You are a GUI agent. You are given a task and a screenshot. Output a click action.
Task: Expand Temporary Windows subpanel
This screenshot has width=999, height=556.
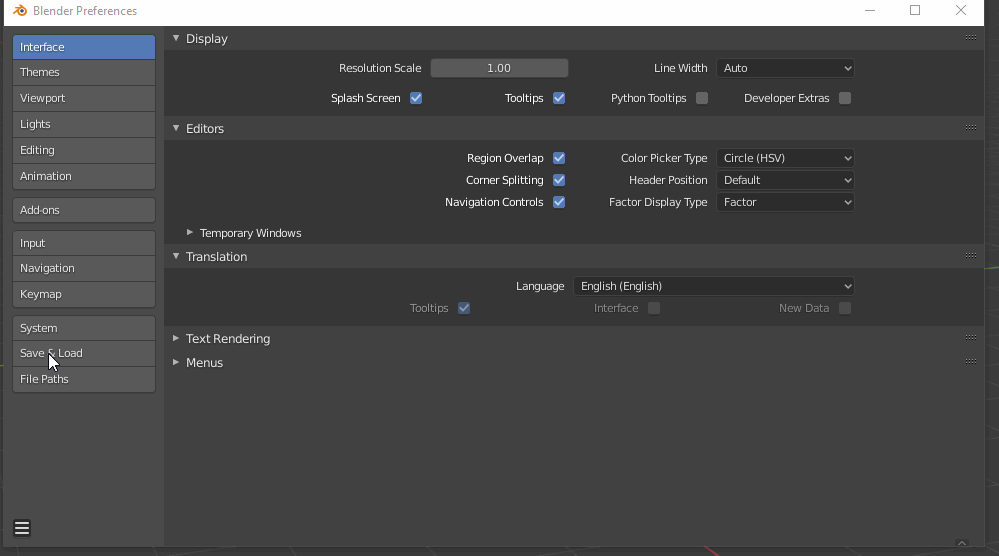point(190,232)
